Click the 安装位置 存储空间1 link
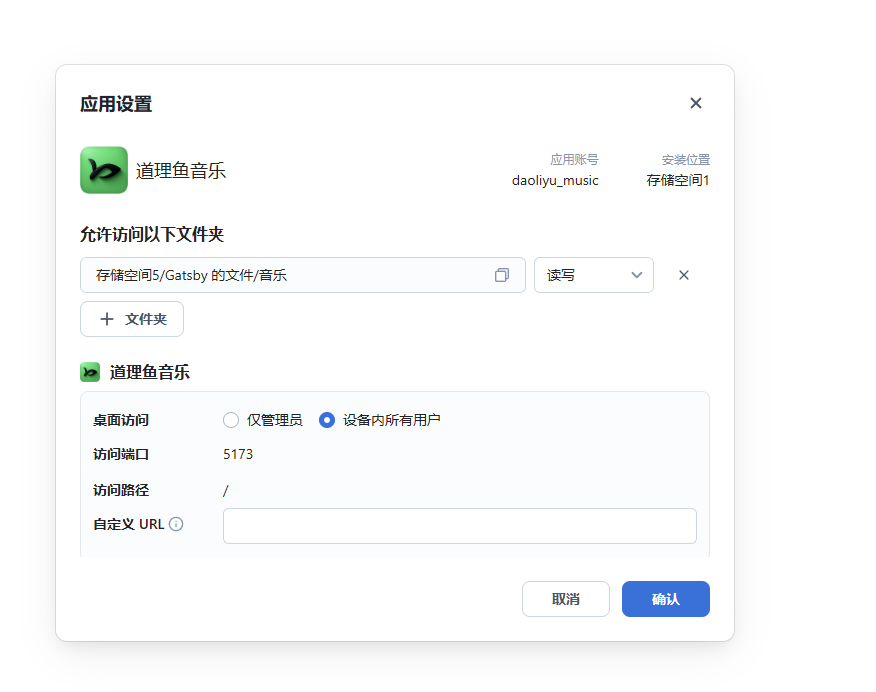Image resolution: width=876 pixels, height=692 pixels. click(x=678, y=180)
